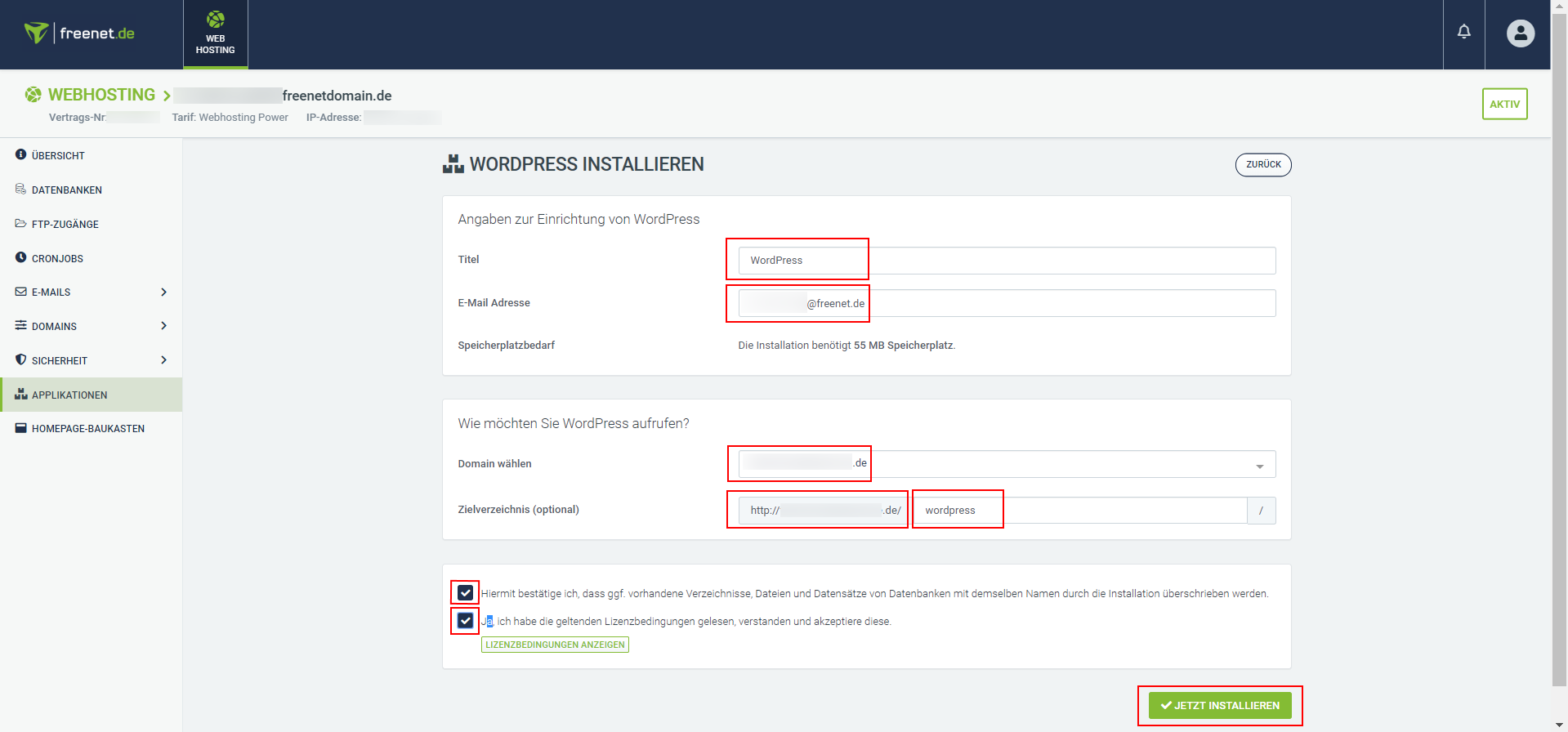Open the Cronjobs menu item

[91, 258]
